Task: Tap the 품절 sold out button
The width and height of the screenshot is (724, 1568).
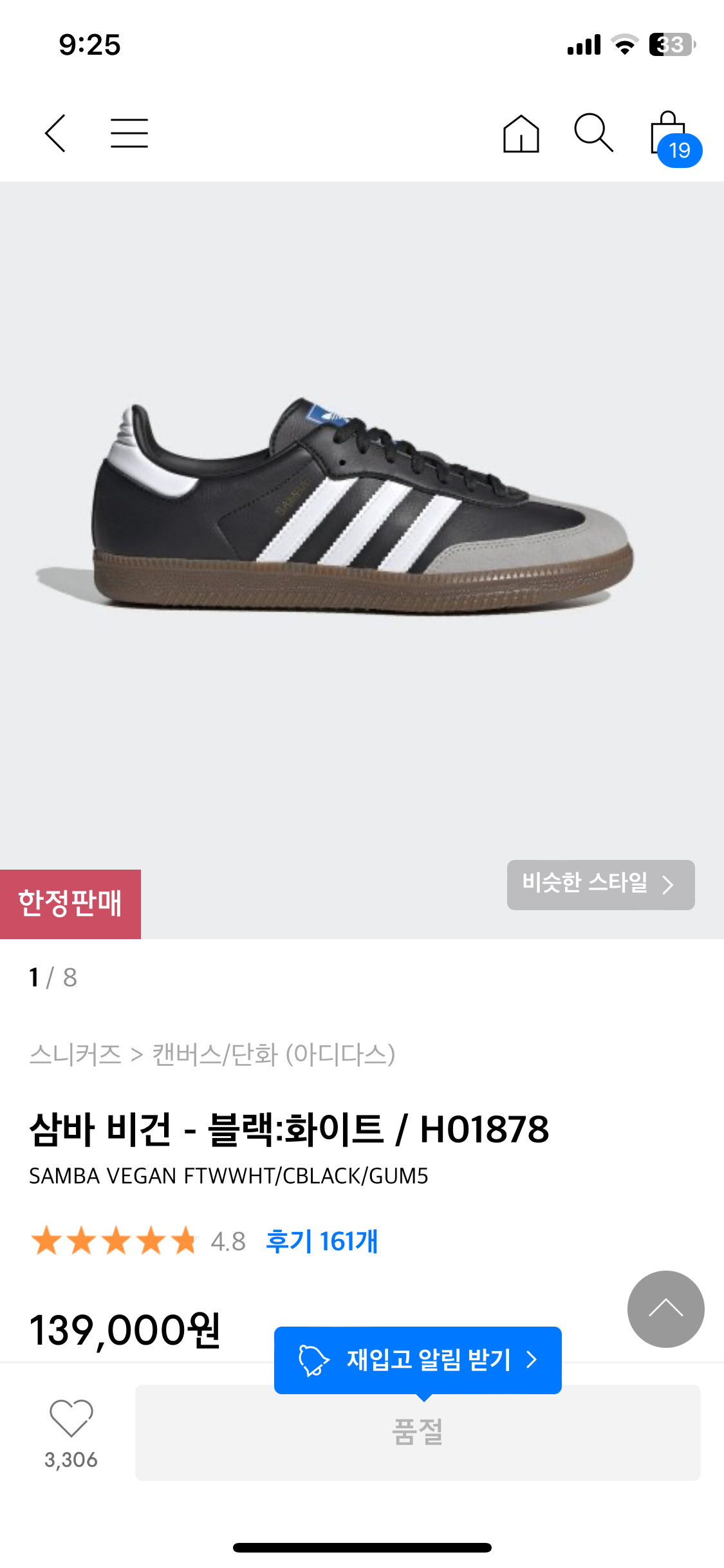Action: (x=418, y=1432)
